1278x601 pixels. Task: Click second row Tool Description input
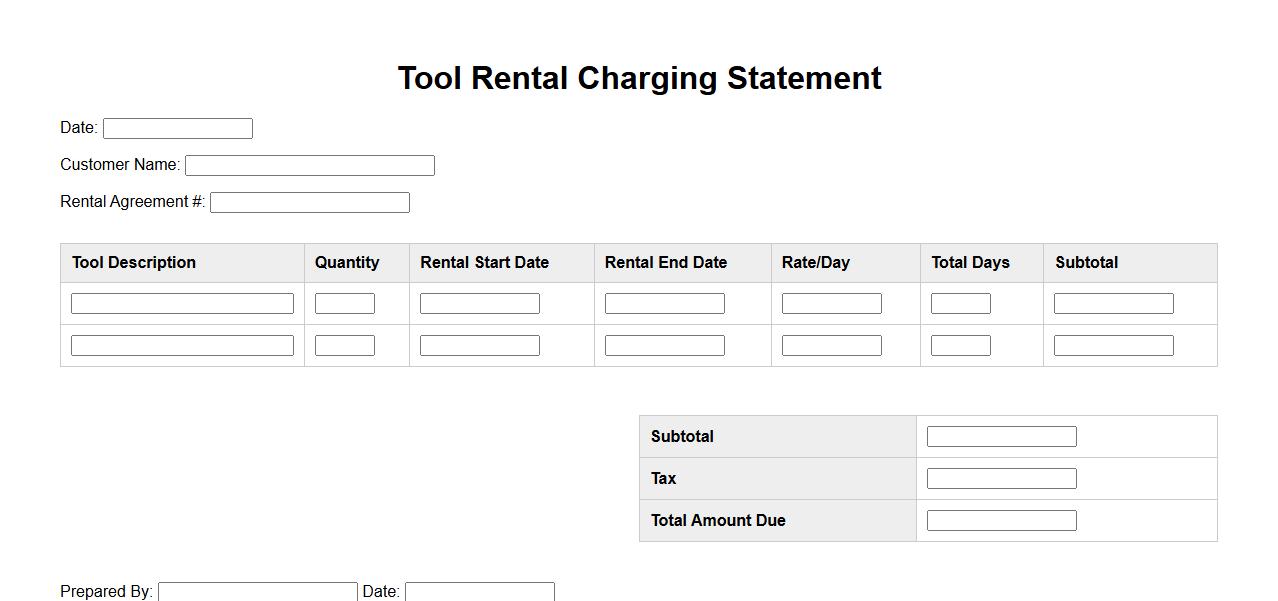pos(182,345)
